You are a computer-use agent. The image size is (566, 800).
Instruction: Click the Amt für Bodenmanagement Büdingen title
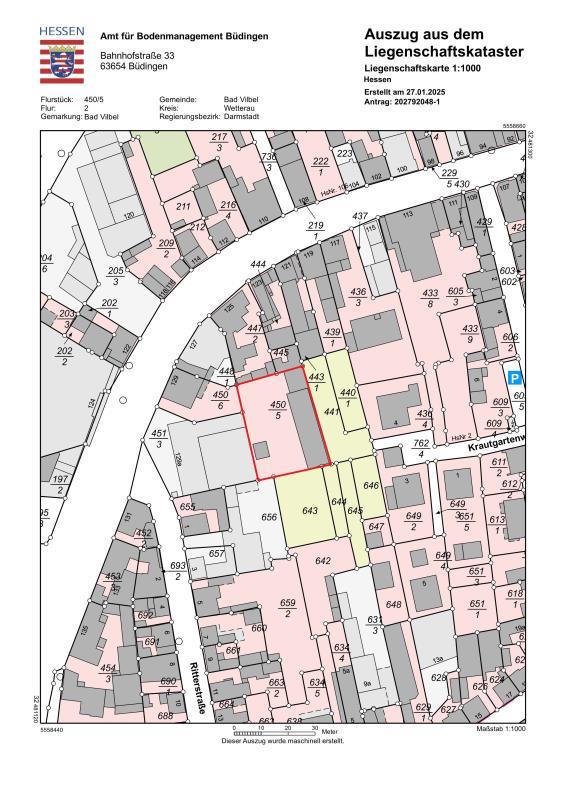[184, 36]
